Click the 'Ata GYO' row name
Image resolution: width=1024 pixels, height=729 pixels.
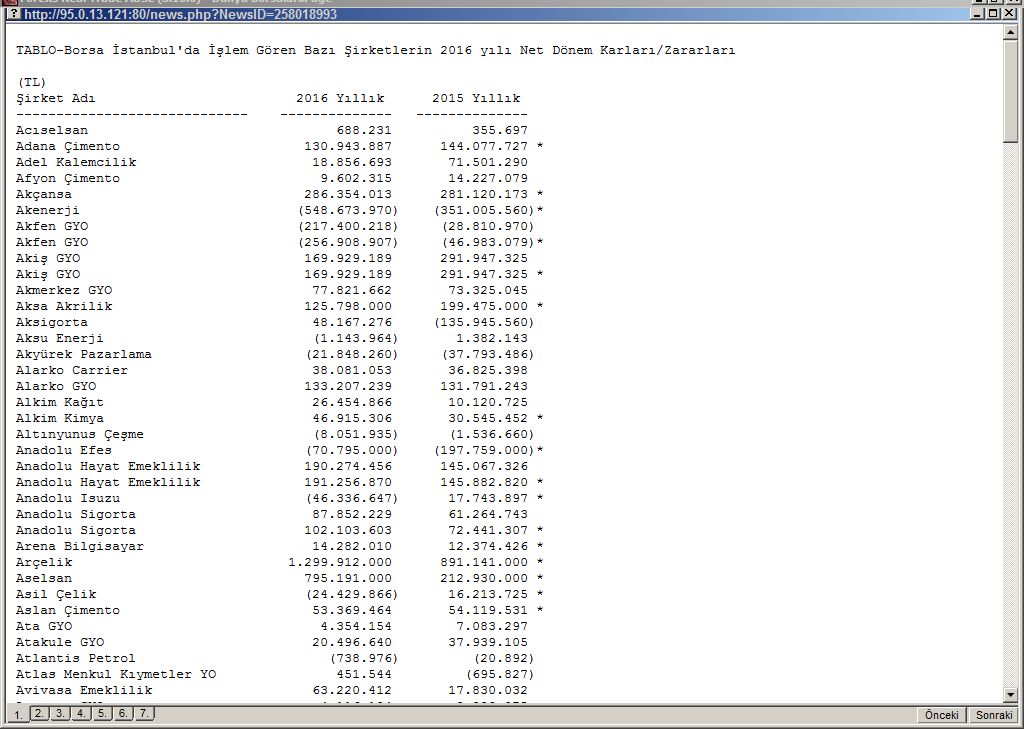point(44,626)
